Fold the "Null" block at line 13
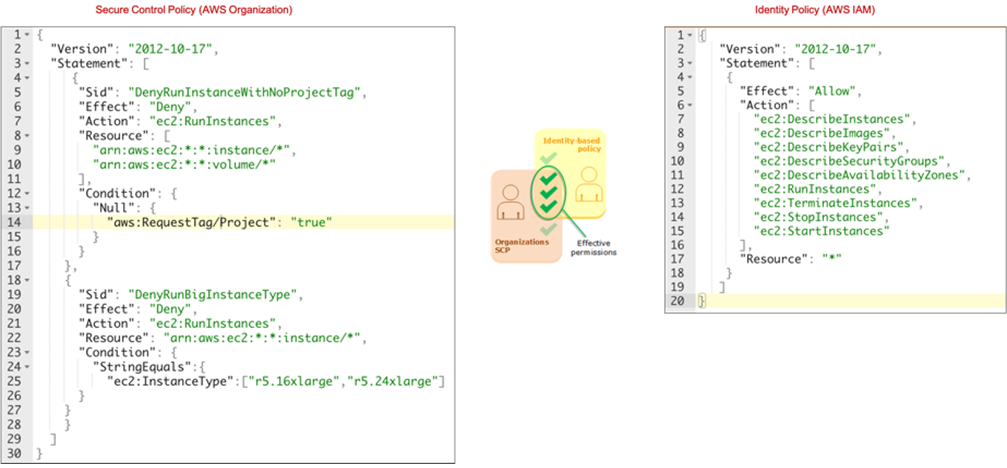This screenshot has height=468, width=1007. (x=27, y=207)
